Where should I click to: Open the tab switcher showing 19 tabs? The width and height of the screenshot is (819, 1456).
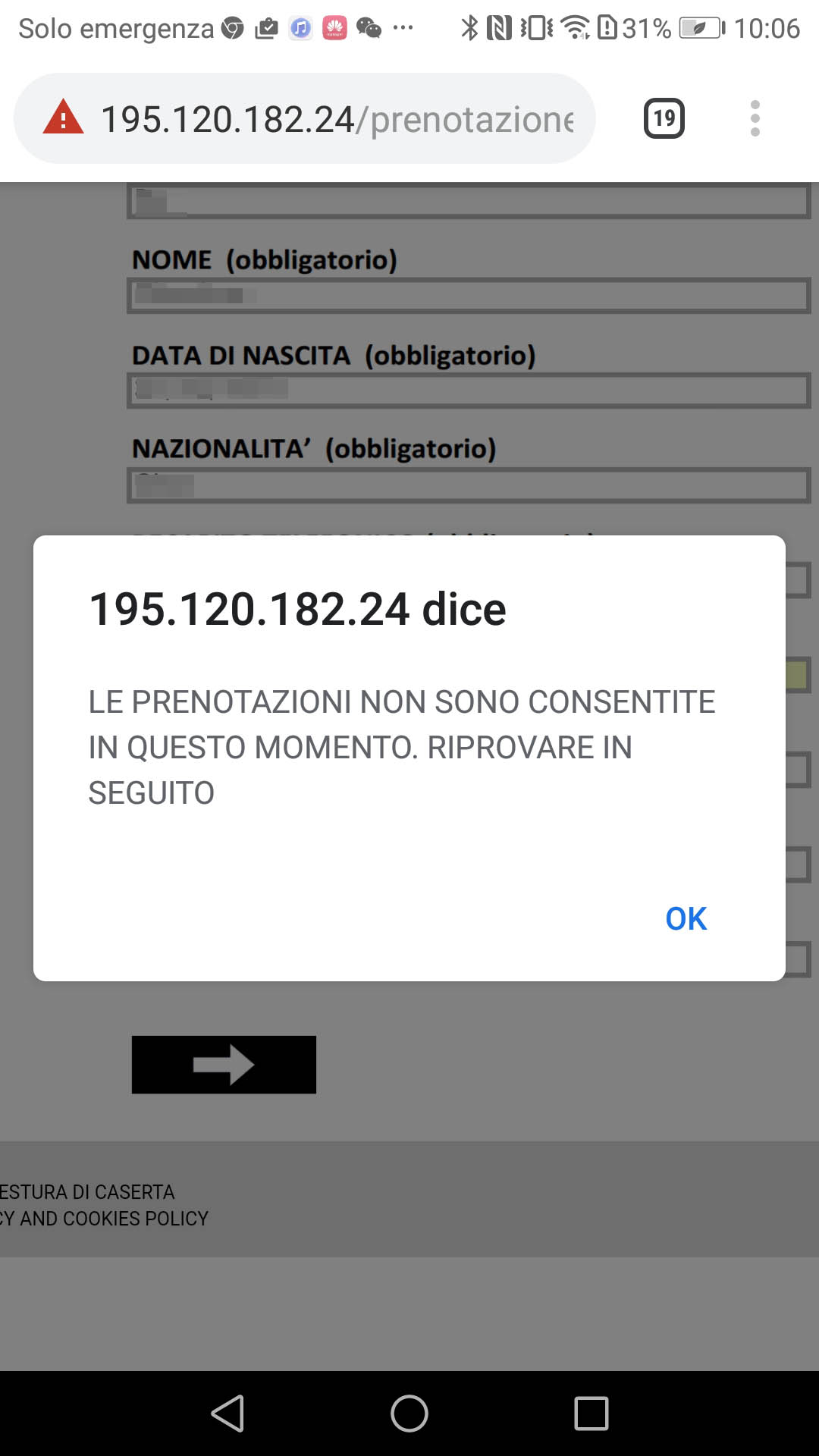point(664,118)
